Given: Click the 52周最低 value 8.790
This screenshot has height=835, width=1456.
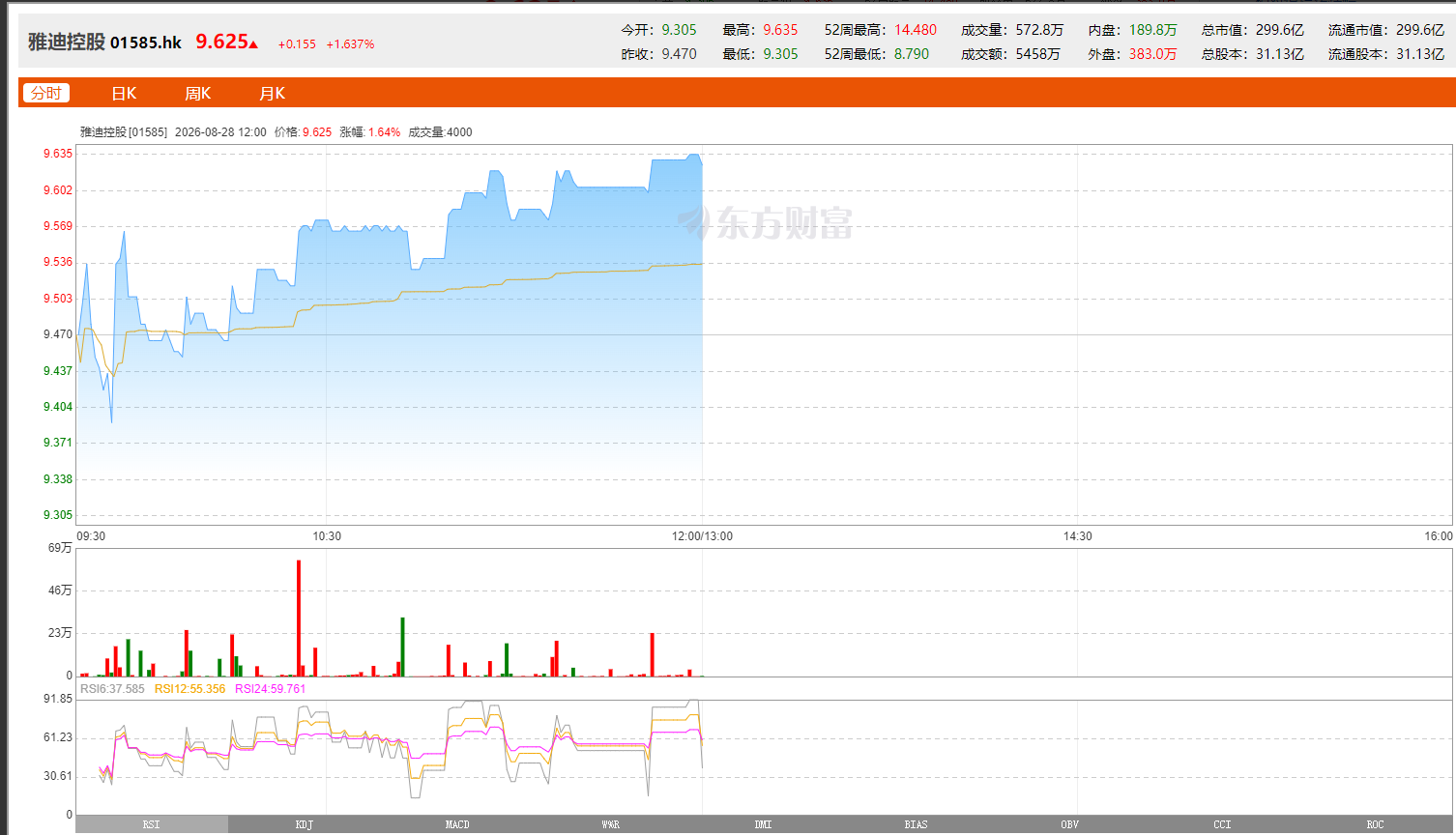Looking at the screenshot, I should [912, 54].
